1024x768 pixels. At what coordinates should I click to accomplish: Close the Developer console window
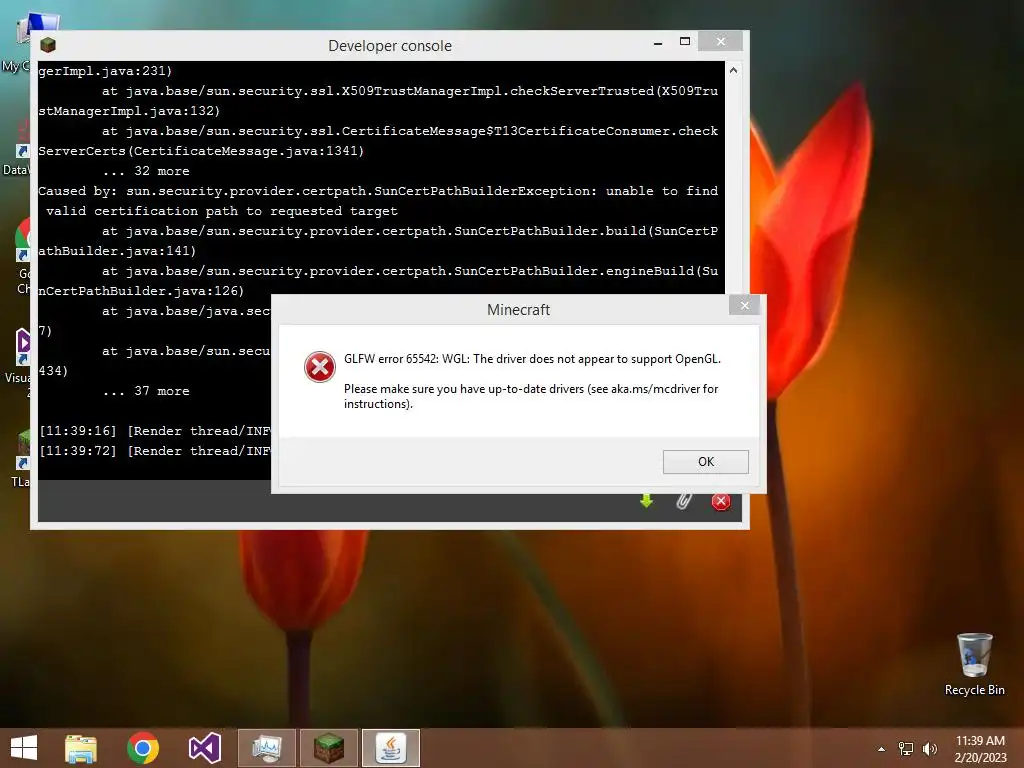[x=720, y=41]
